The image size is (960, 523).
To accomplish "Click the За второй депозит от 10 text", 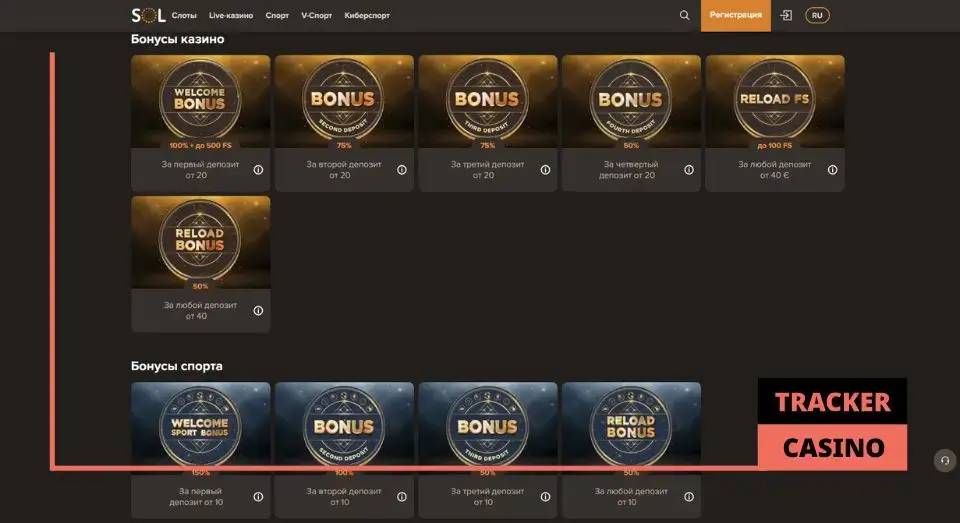I will (x=343, y=497).
